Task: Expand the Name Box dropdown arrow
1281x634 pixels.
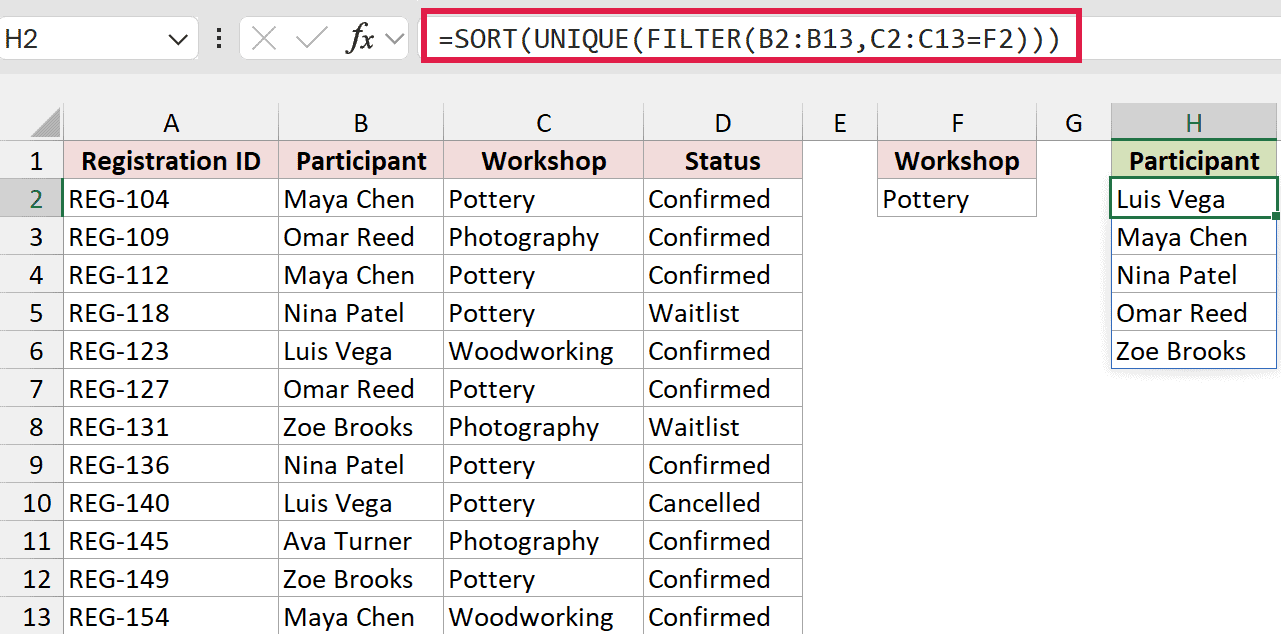Action: tap(178, 40)
